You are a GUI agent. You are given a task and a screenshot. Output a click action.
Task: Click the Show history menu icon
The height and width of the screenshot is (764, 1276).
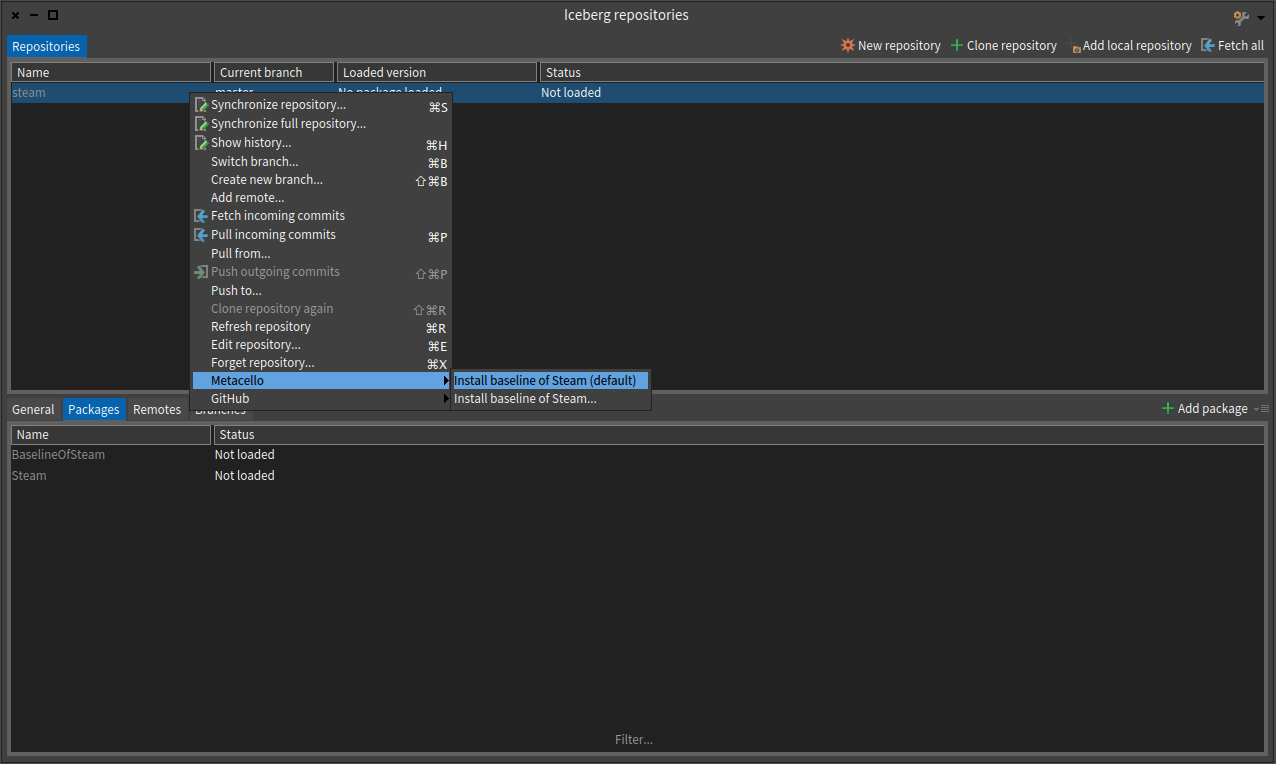tap(201, 143)
